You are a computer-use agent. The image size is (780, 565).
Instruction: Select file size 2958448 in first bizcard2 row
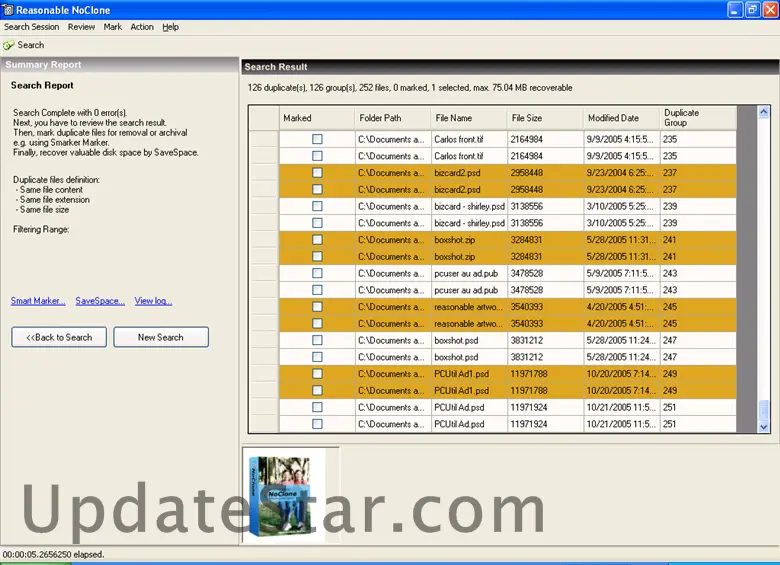pos(545,173)
